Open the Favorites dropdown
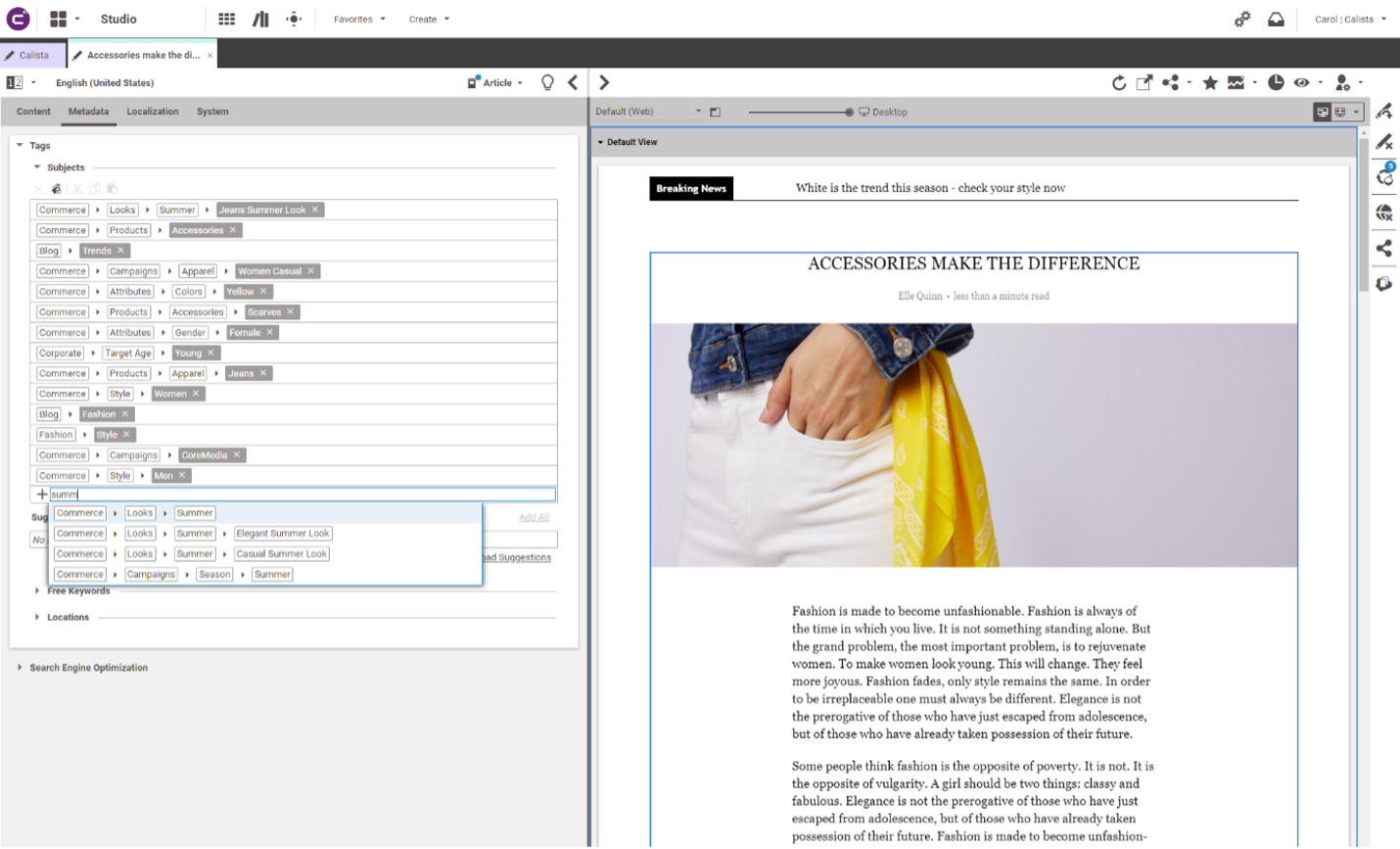The image size is (1400, 849). 359,19
